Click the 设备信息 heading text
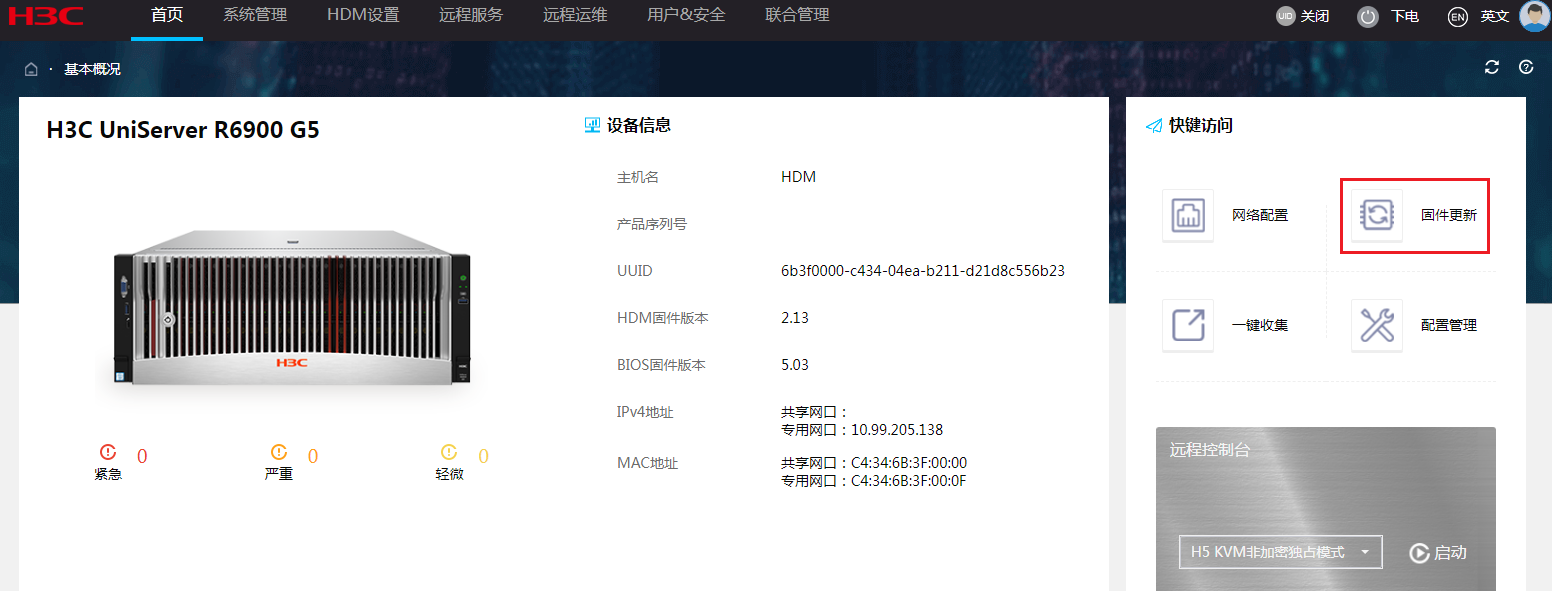The height and width of the screenshot is (591, 1552). [x=639, y=125]
